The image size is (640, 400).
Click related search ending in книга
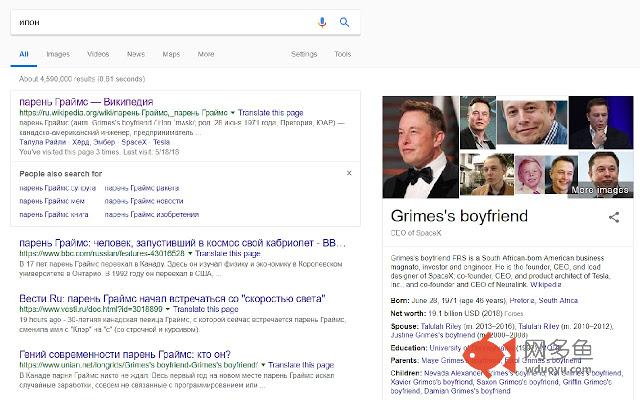(x=53, y=214)
